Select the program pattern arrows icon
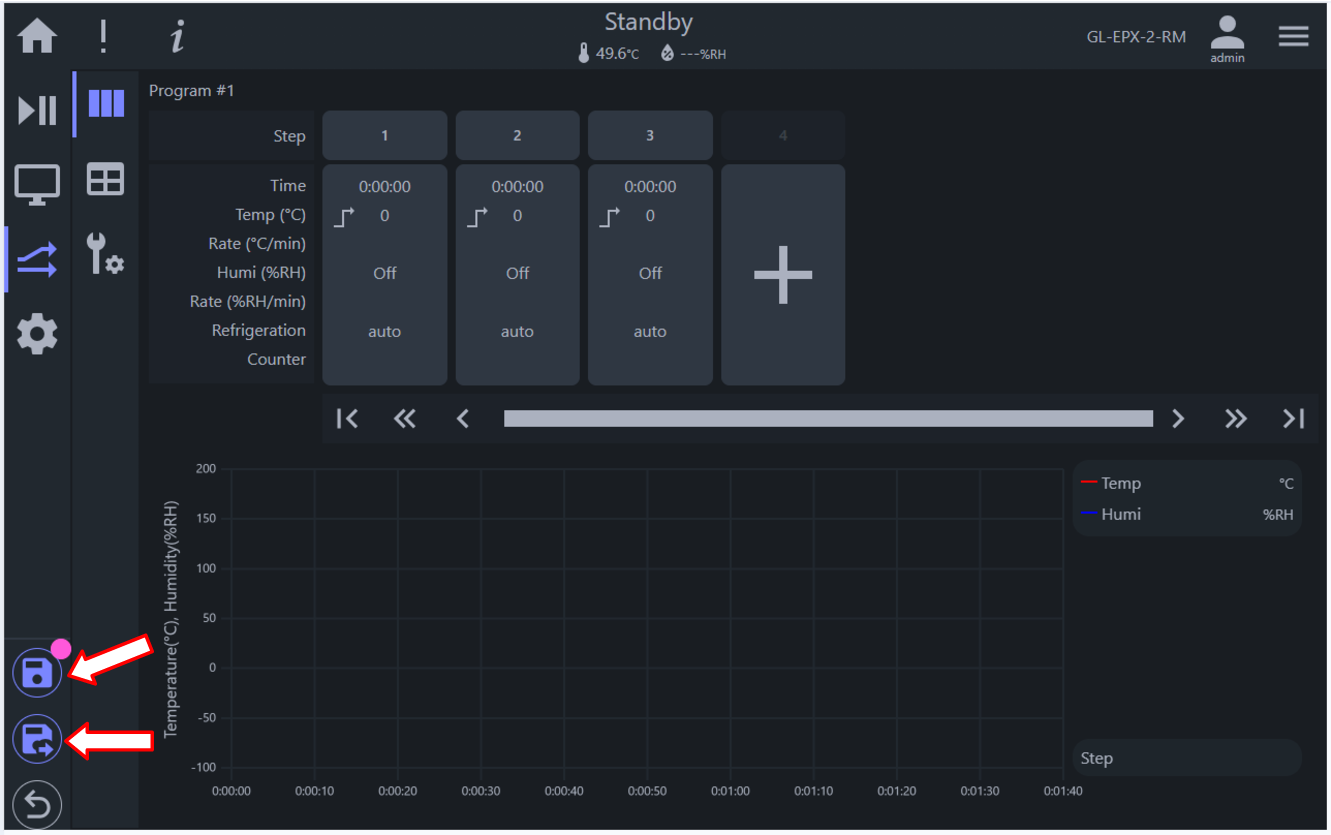 click(x=37, y=259)
